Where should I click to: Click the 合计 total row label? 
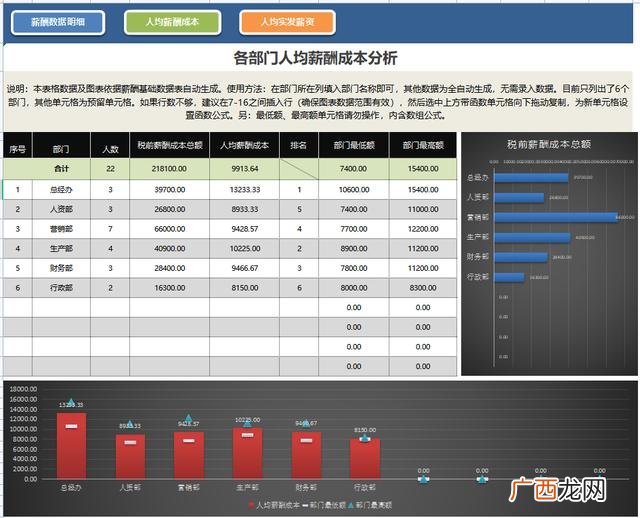pyautogui.click(x=61, y=169)
